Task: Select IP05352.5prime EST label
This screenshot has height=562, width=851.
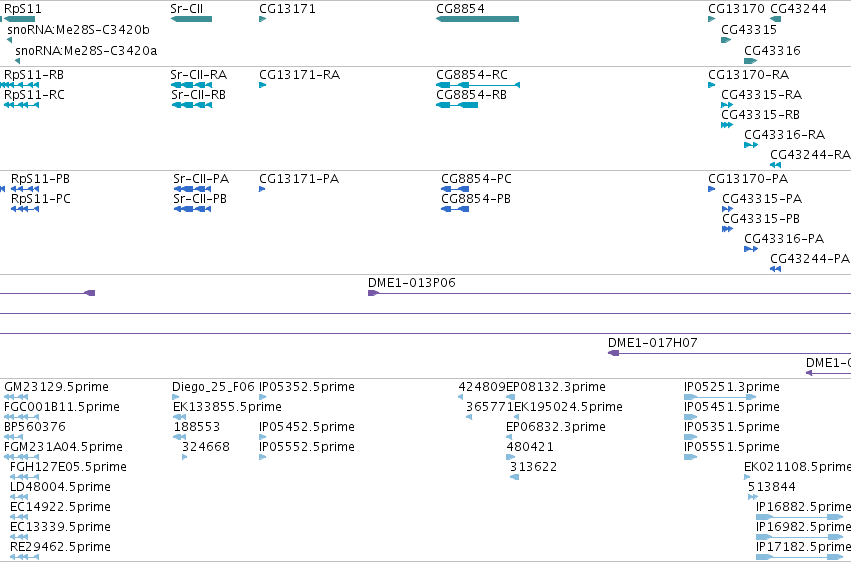Action: coord(307,387)
